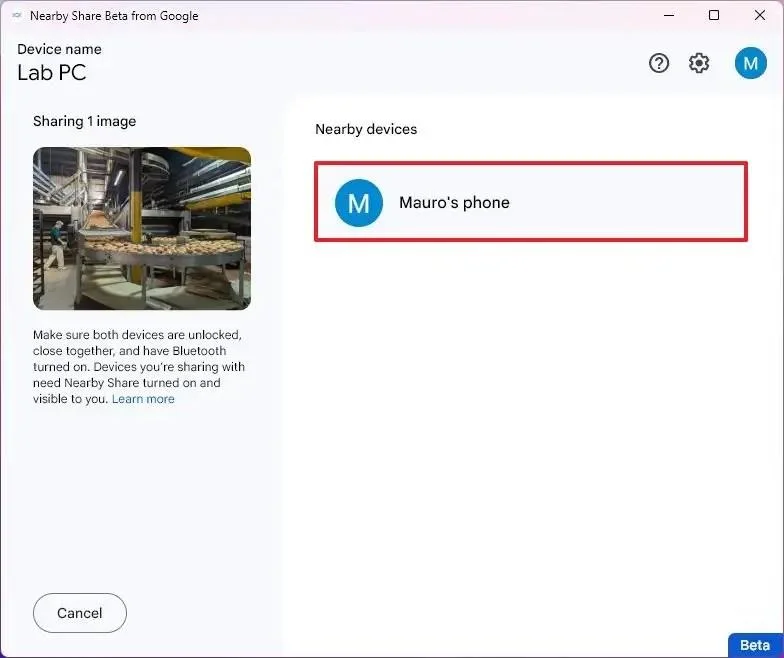Maximize the Nearby Share window
This screenshot has height=658, width=784.
[x=714, y=16]
